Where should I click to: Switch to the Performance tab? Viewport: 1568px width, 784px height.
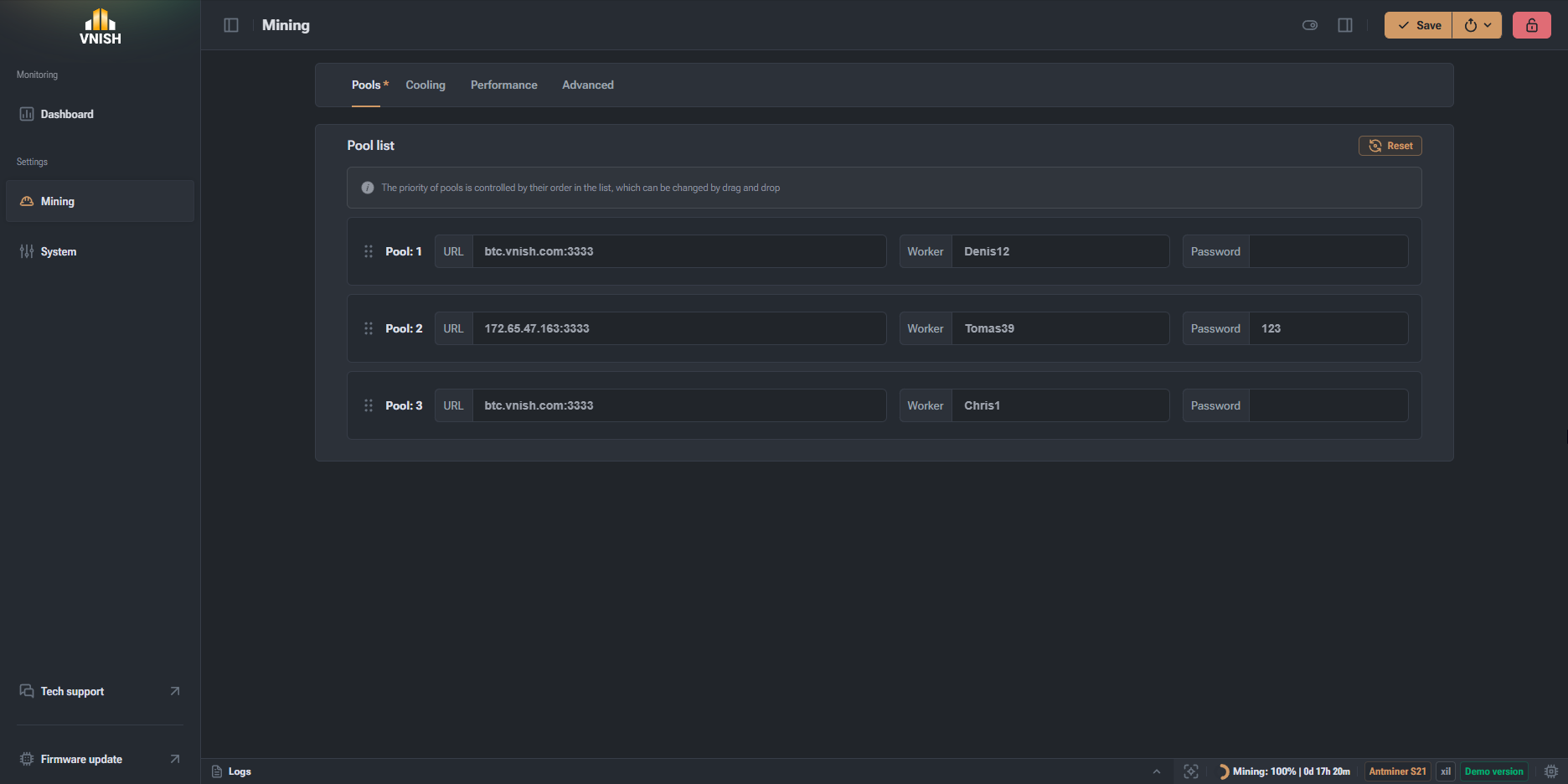click(x=504, y=85)
